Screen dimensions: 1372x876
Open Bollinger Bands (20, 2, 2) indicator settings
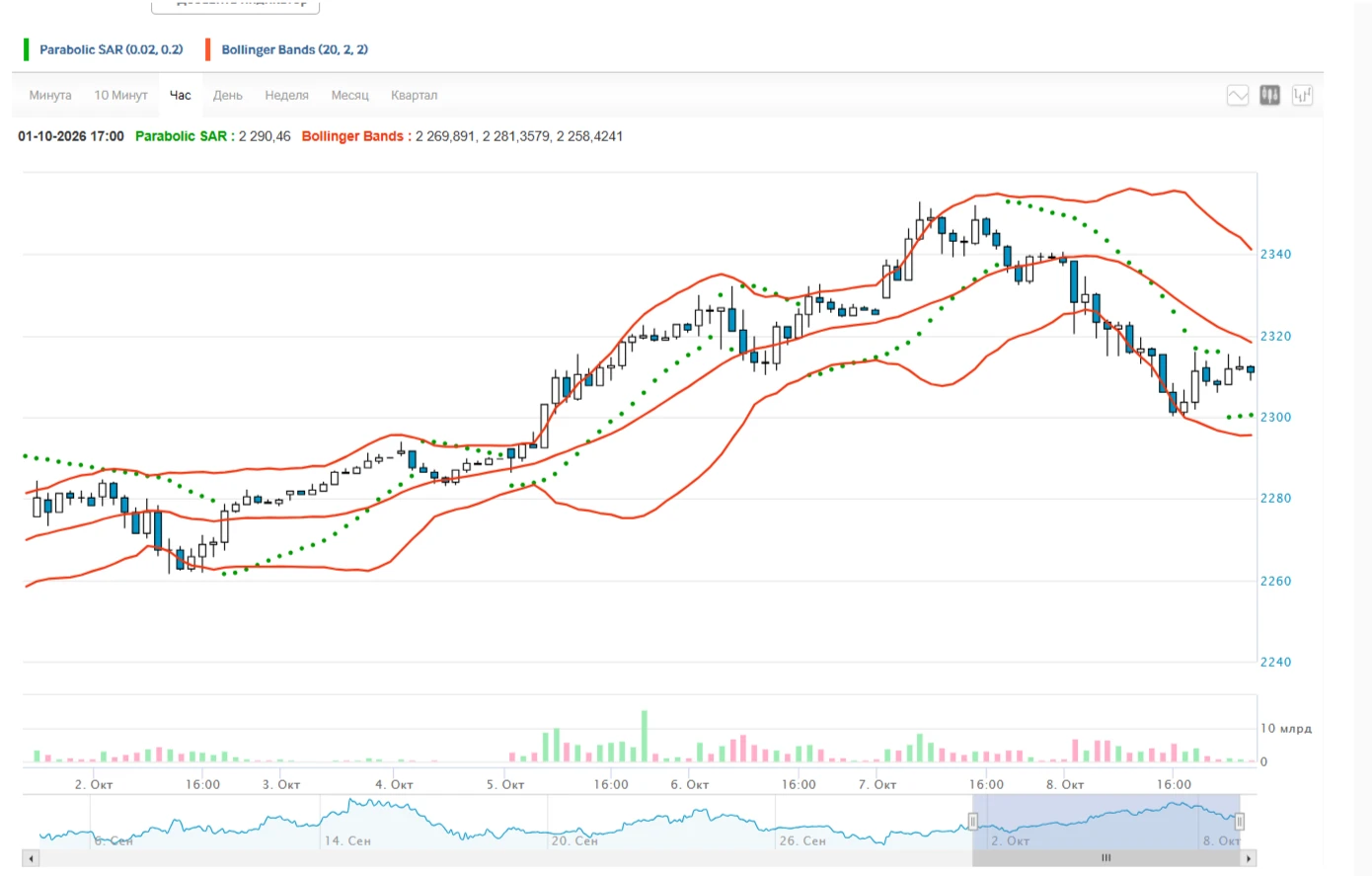(x=294, y=49)
